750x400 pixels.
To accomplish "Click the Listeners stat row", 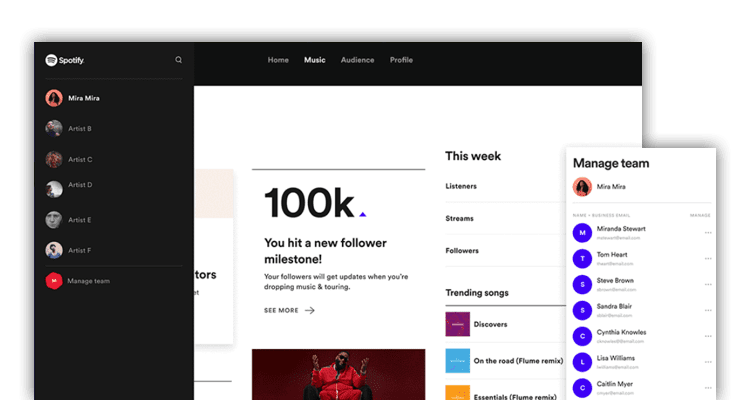I will (x=500, y=186).
